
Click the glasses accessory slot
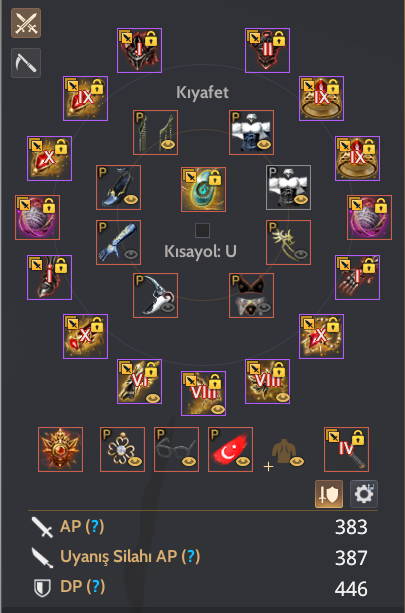click(x=176, y=450)
